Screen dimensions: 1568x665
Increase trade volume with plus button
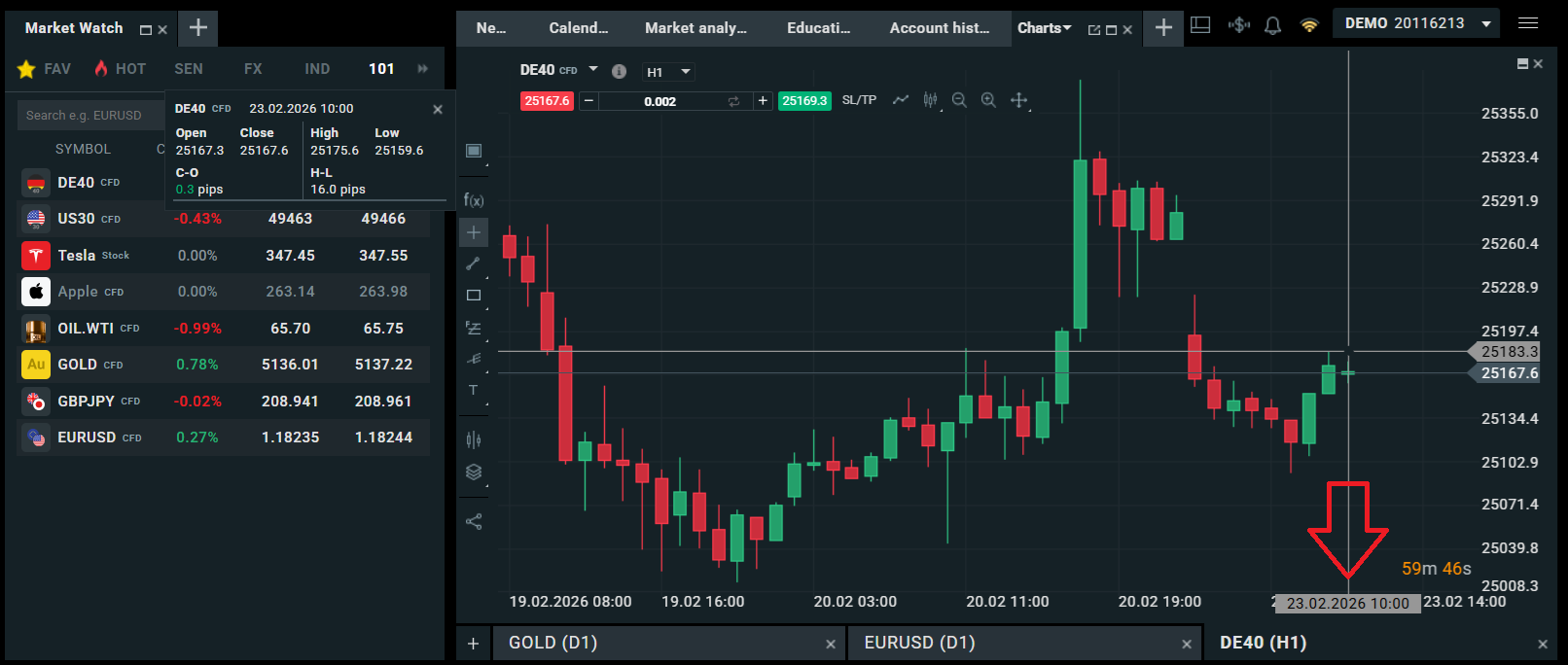pos(763,101)
